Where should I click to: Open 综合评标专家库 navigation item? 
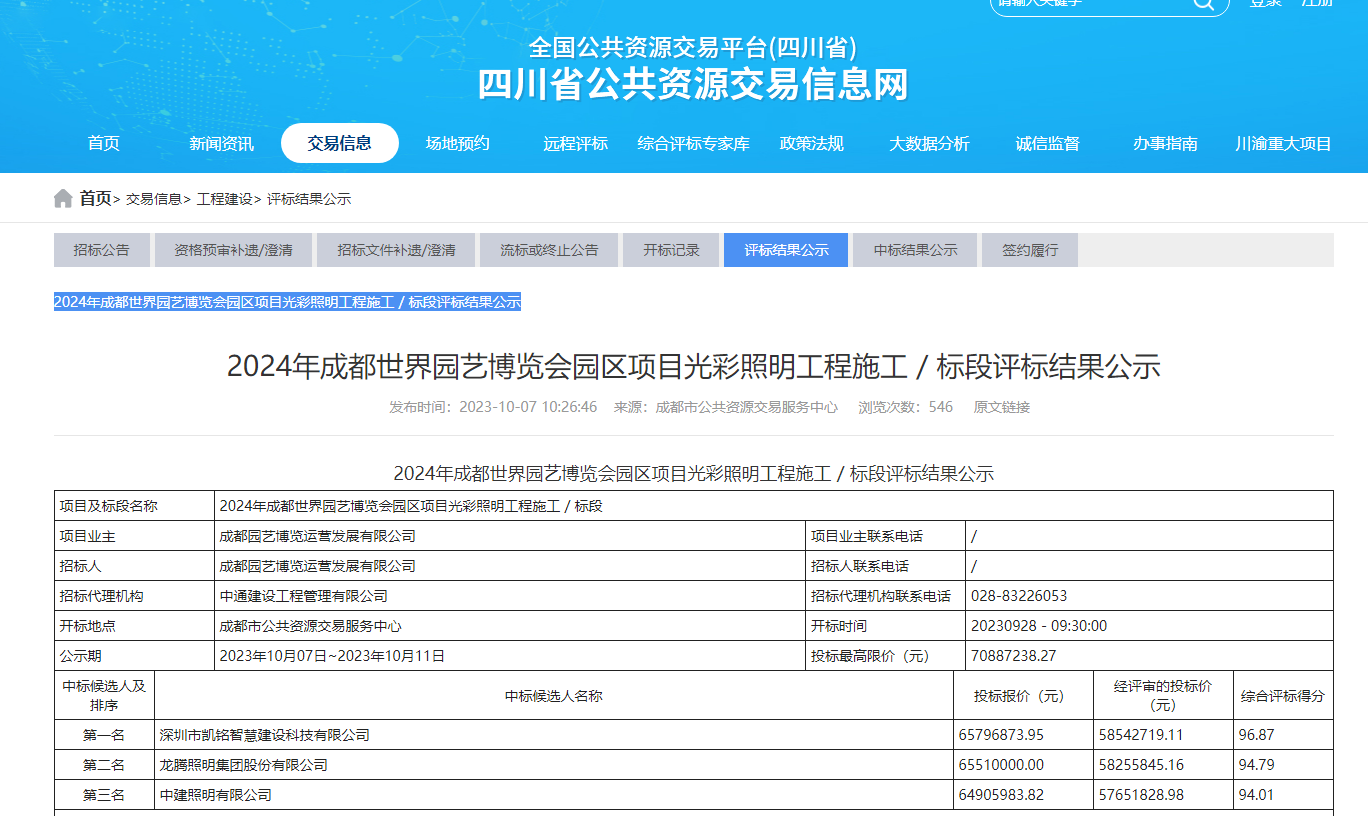694,143
